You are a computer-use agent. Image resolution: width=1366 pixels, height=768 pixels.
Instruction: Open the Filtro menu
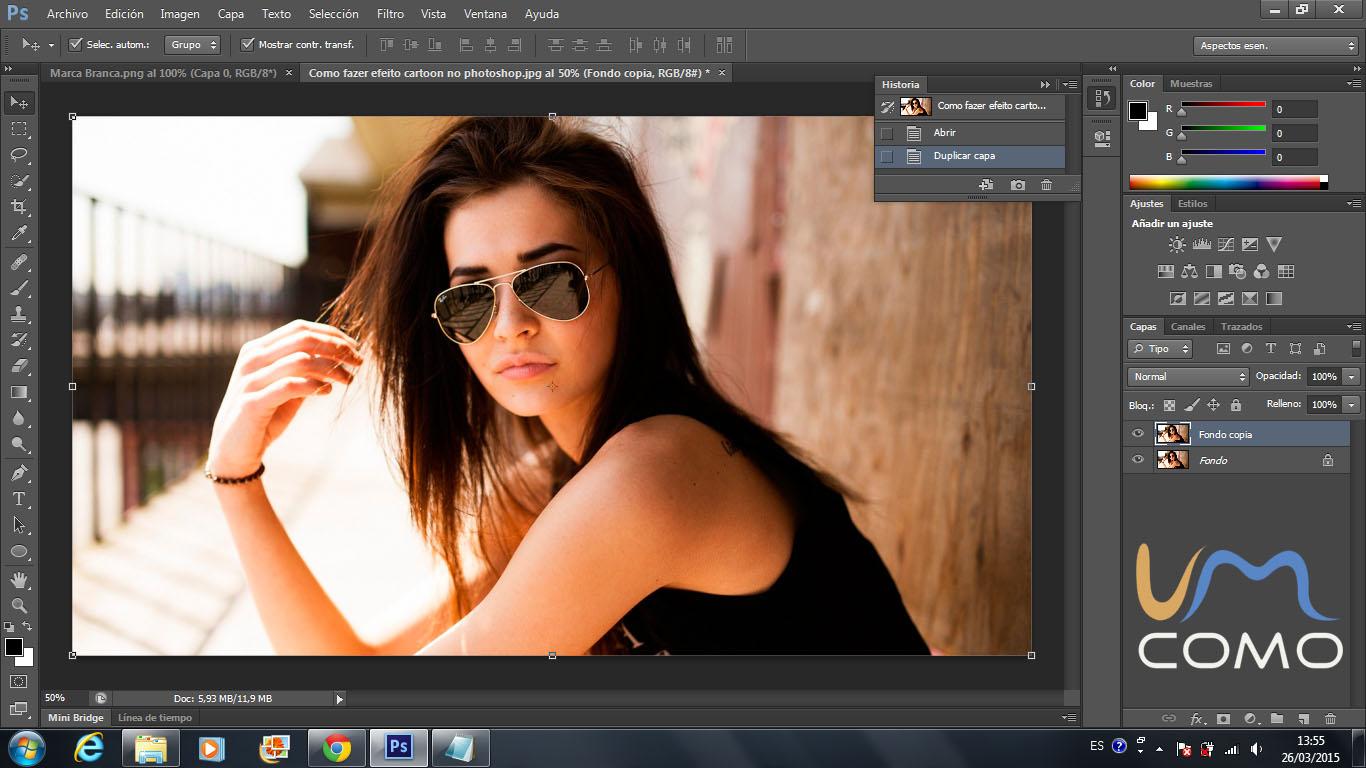390,14
